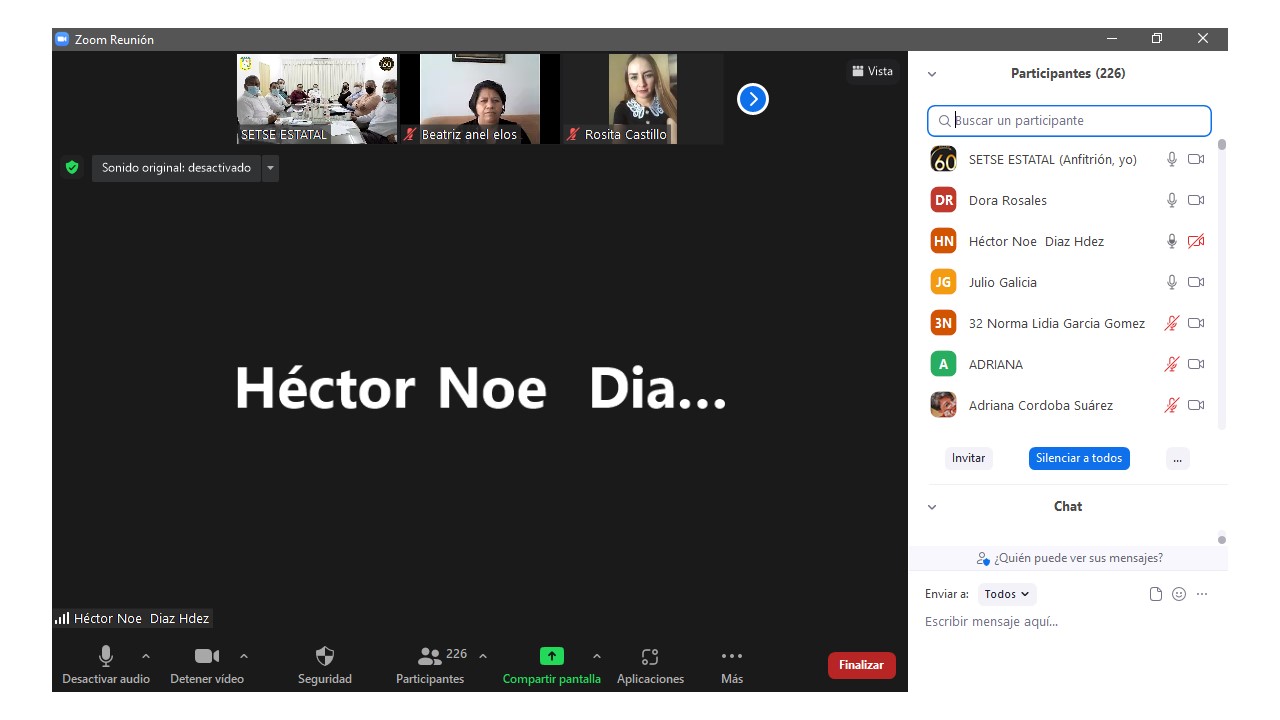Stop camera with Detener vídeo button
Viewport: 1280px width, 720px height.
click(x=207, y=666)
